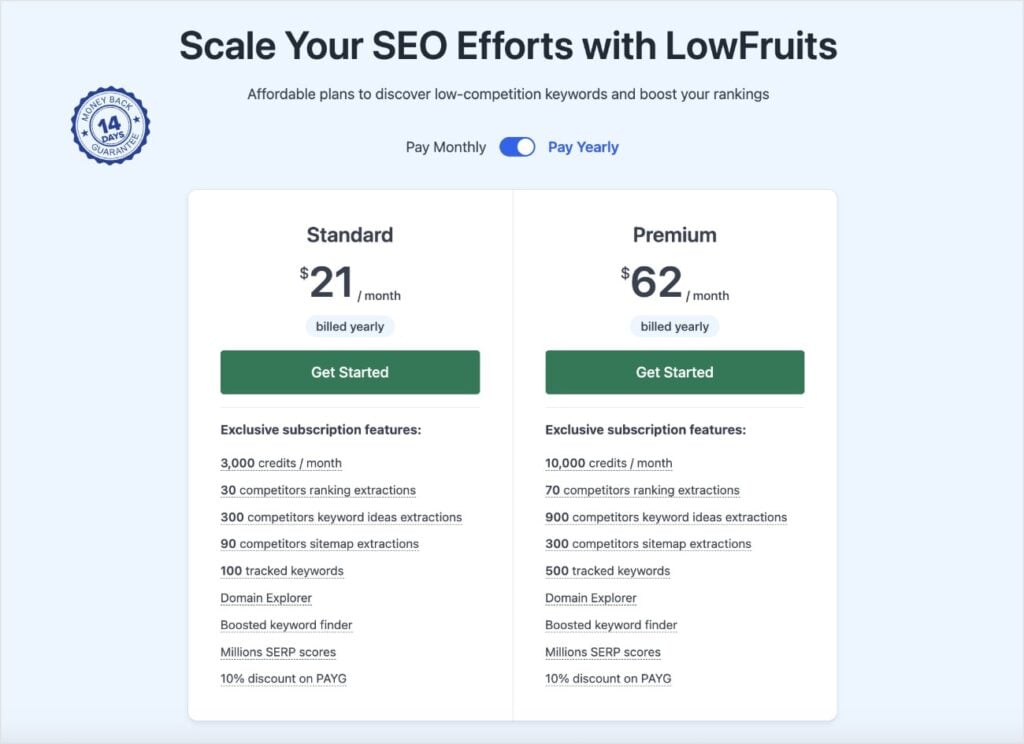Click Boosted keyword finder under Premium plan
The height and width of the screenshot is (744, 1024).
click(x=611, y=625)
